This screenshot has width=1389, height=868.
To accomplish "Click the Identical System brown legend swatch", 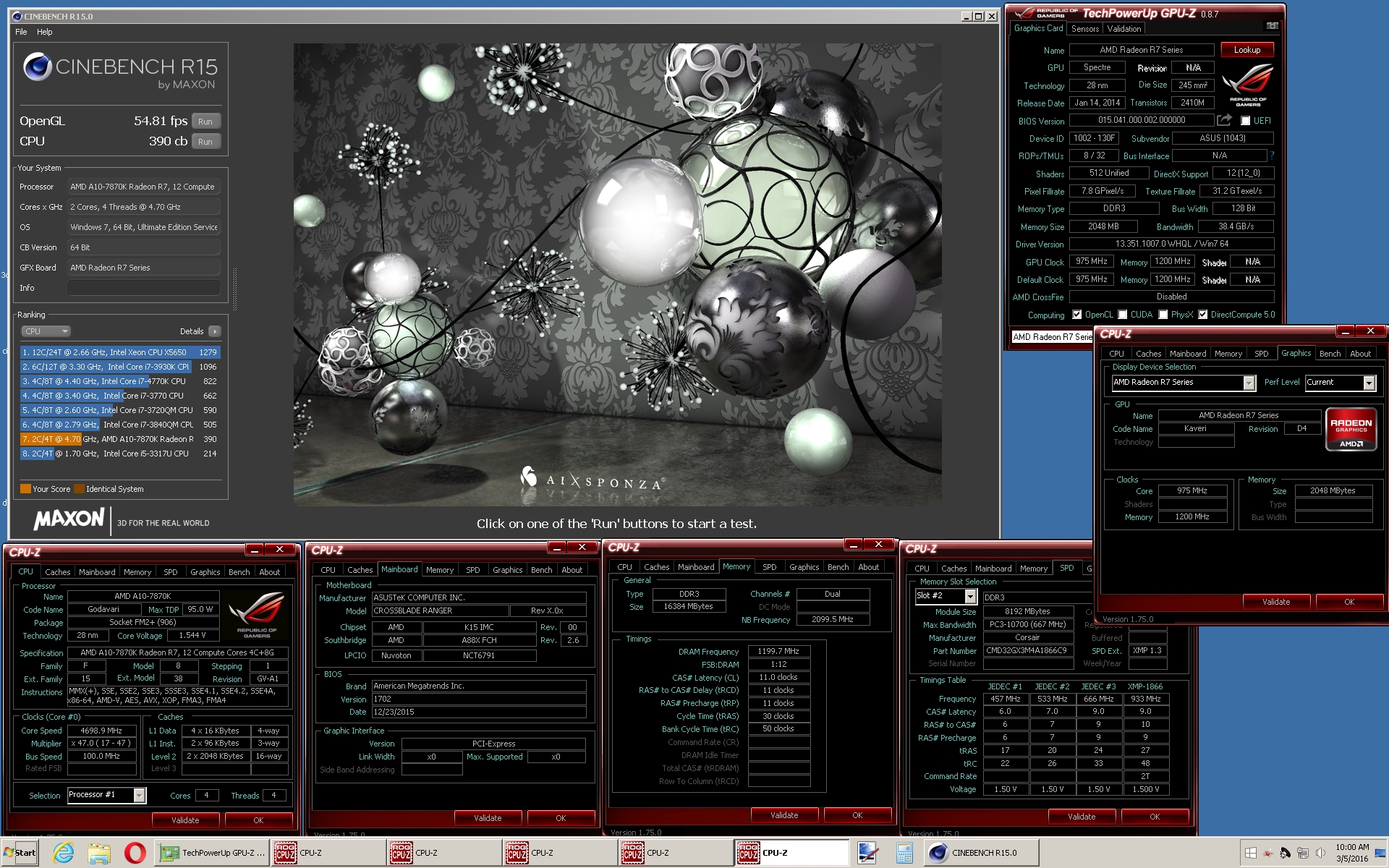I will coord(79,489).
